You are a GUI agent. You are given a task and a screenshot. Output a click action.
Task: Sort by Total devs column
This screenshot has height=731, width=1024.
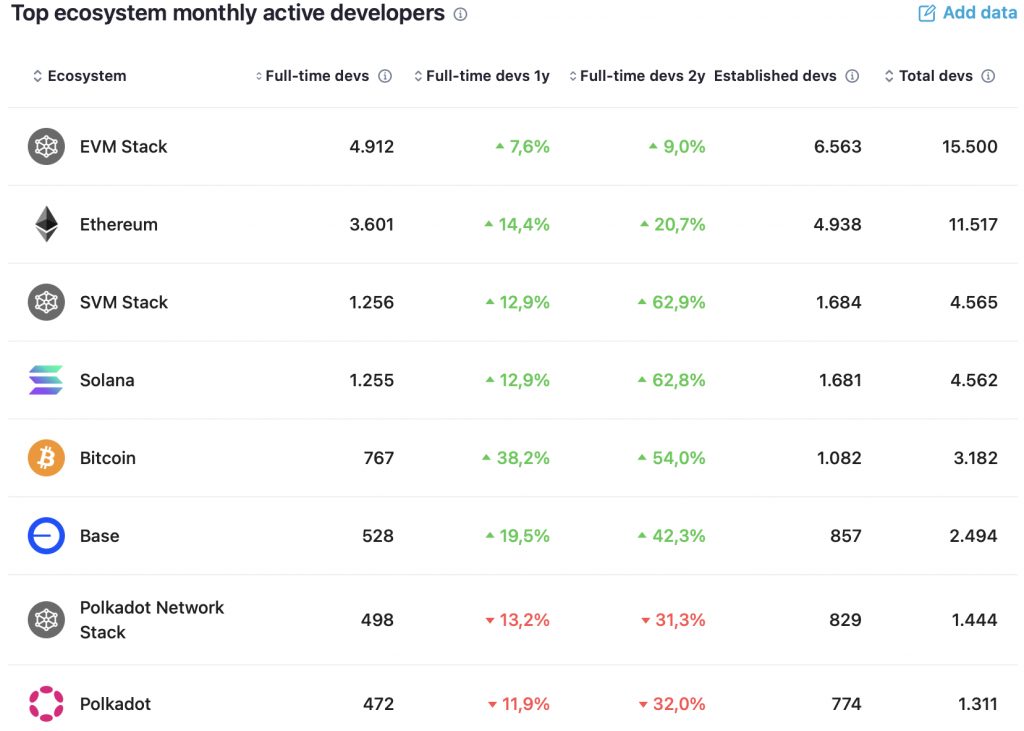tap(929, 76)
